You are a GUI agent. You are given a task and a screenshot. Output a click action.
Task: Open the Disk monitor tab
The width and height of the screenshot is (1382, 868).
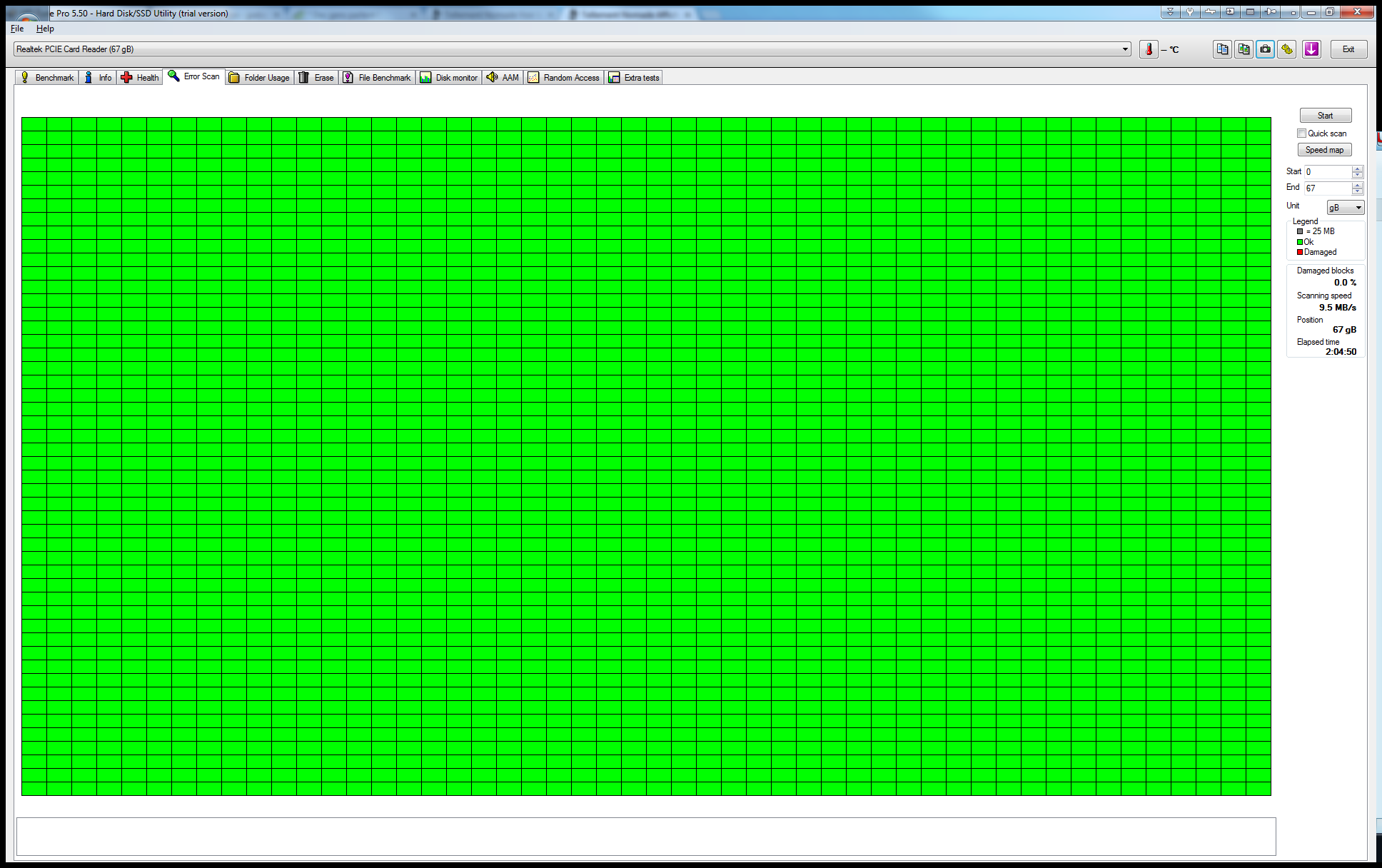pyautogui.click(x=449, y=78)
